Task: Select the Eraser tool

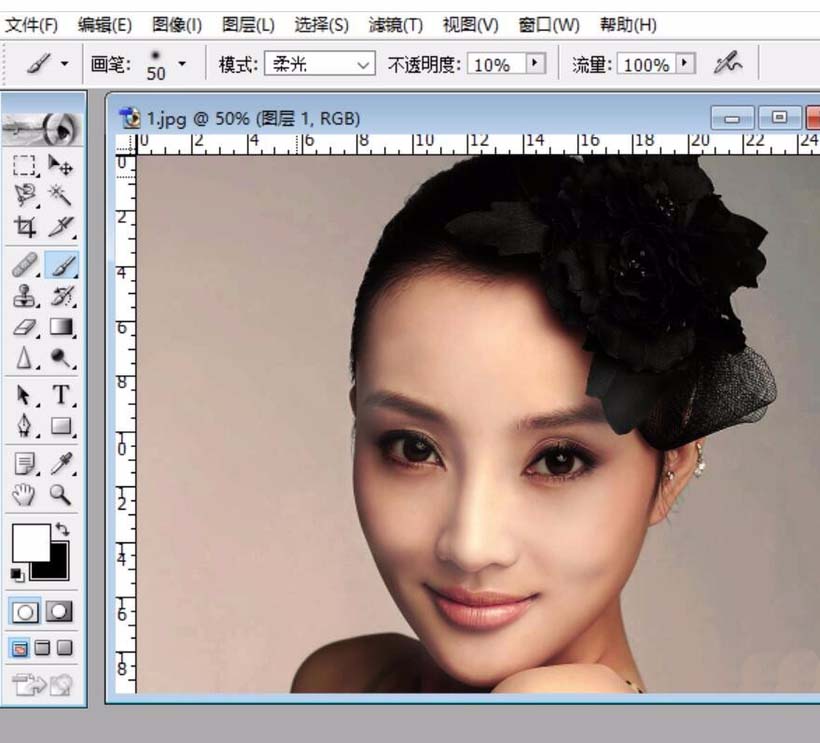Action: (x=26, y=327)
